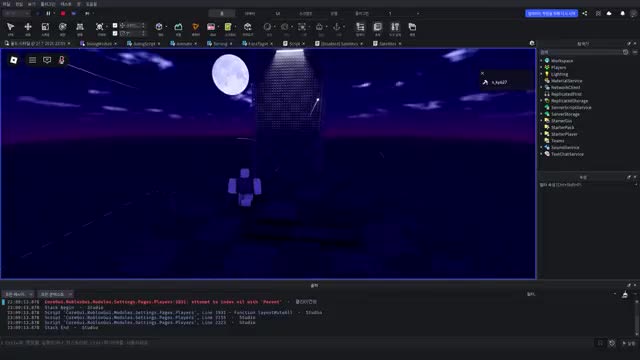This screenshot has height=360, width=640.
Task: Click the run button beside command bar
Action: (x=629, y=343)
